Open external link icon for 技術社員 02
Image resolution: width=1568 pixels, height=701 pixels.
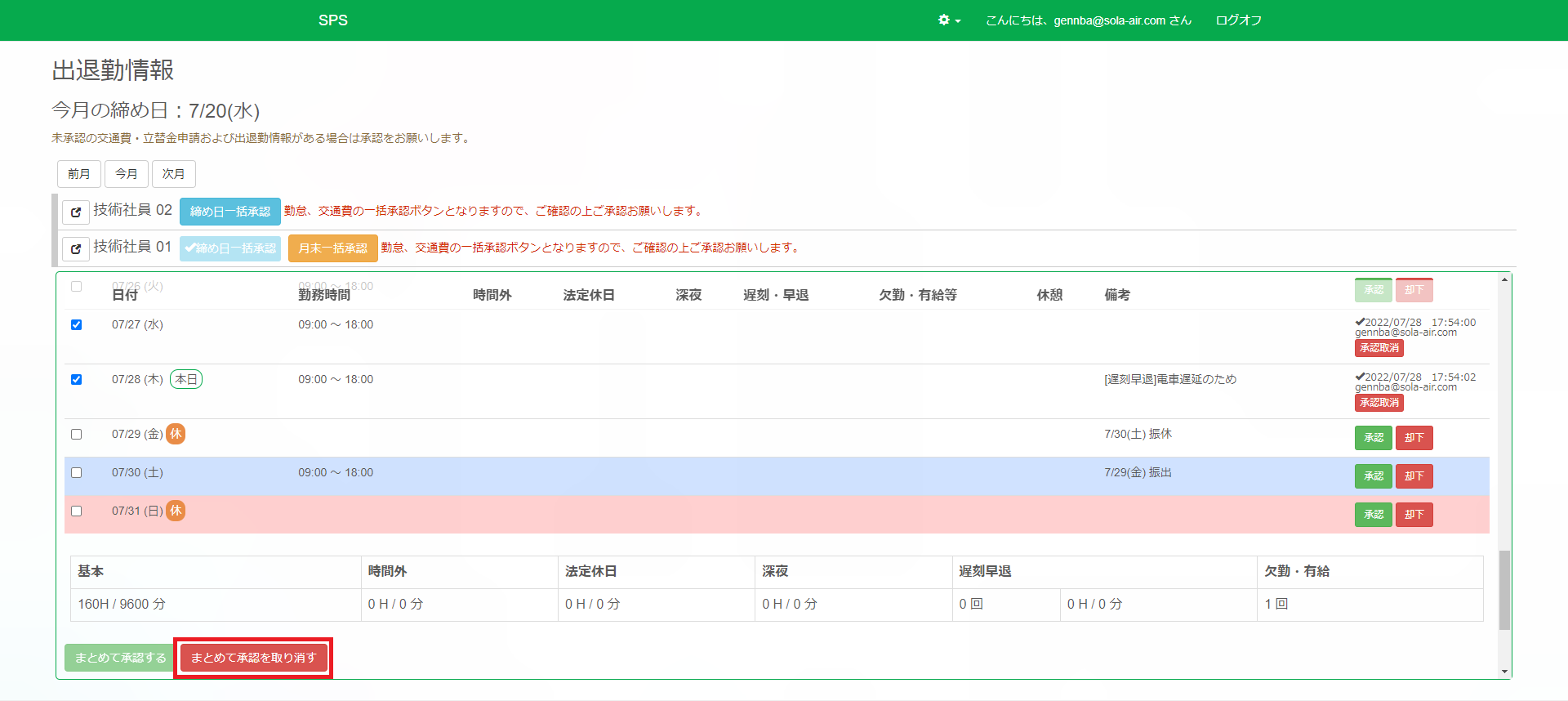[76, 212]
